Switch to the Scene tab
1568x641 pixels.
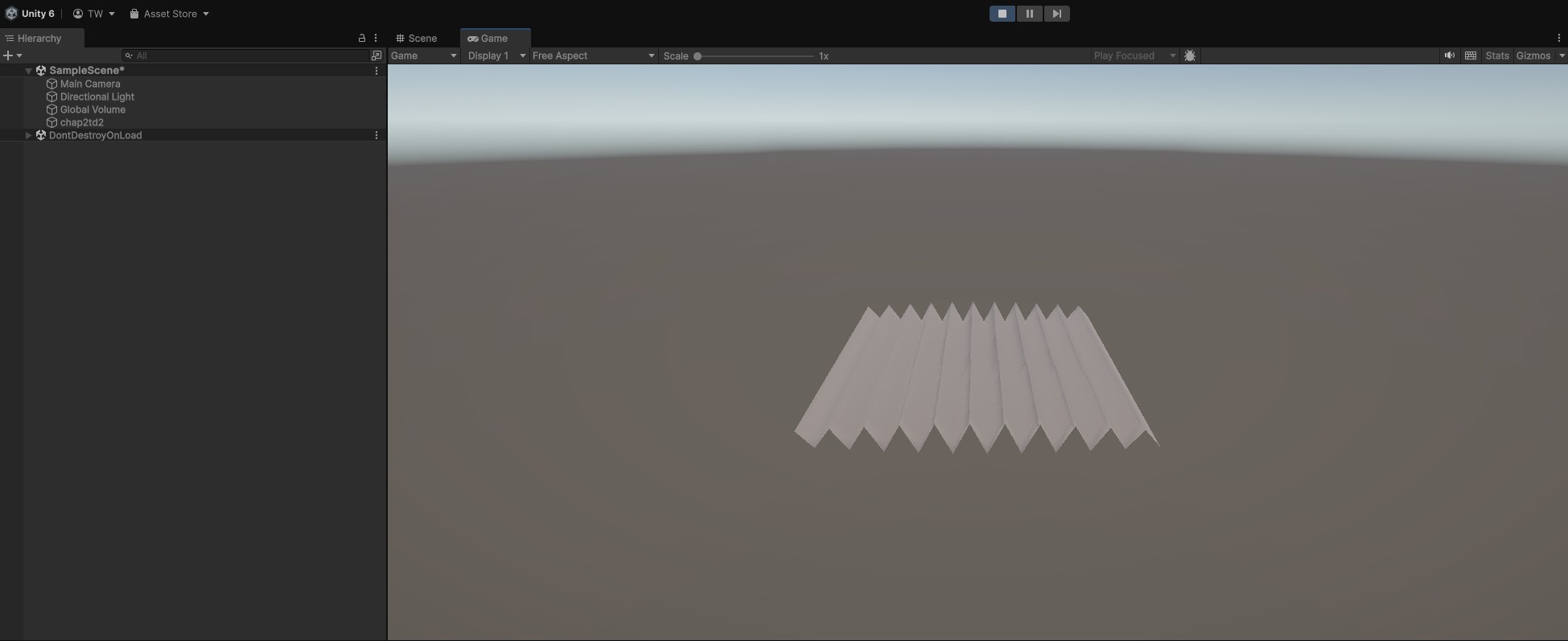(417, 38)
